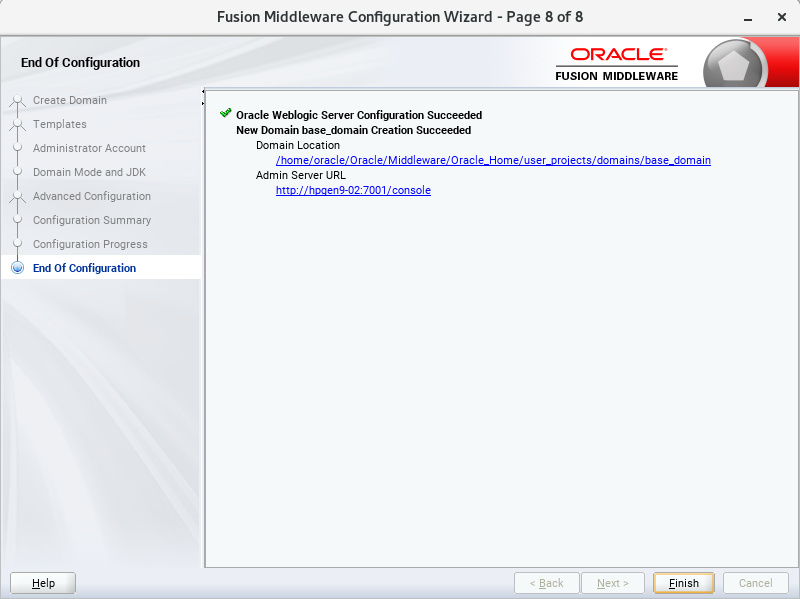Open the base_domain Domain Location path link

click(493, 160)
